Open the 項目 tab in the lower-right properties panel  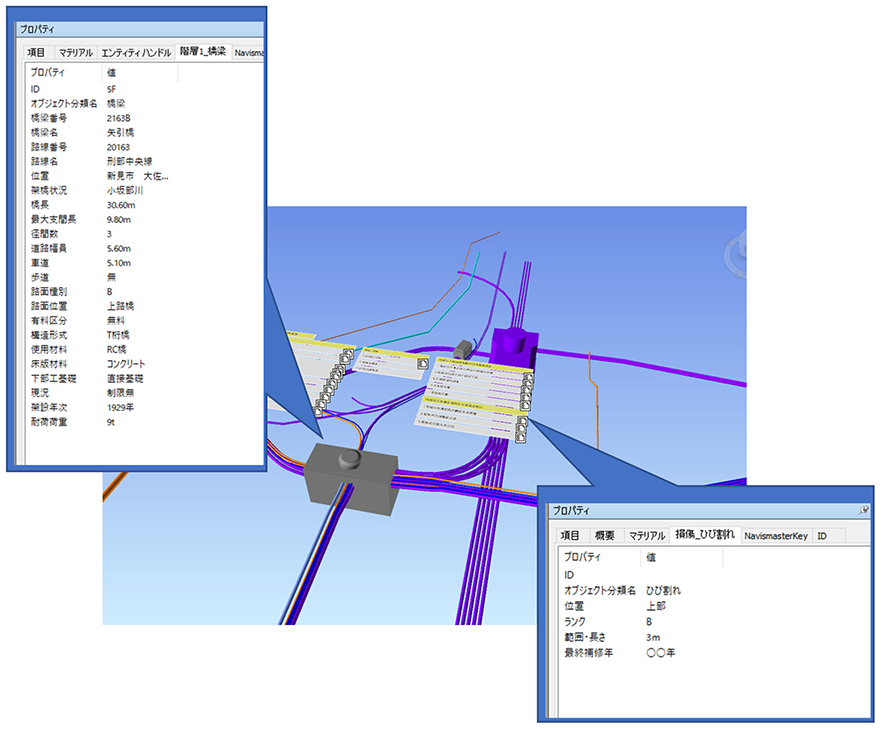[x=570, y=535]
